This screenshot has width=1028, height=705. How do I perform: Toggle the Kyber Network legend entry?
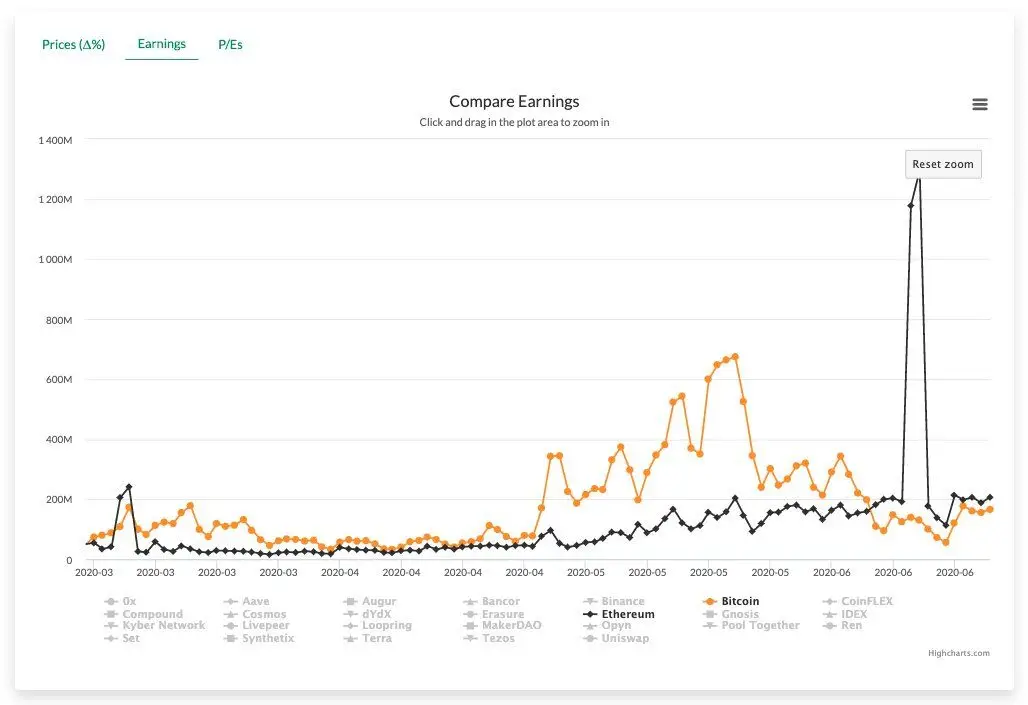163,626
